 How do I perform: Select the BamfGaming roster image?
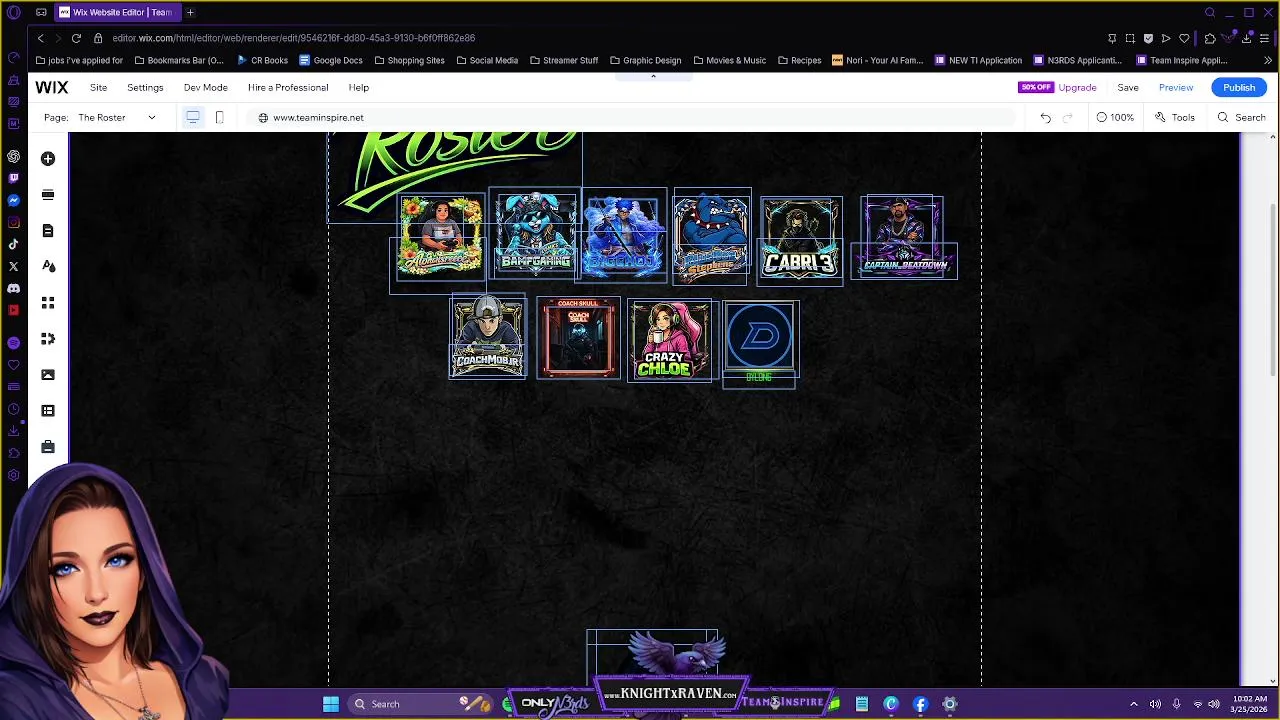(535, 234)
